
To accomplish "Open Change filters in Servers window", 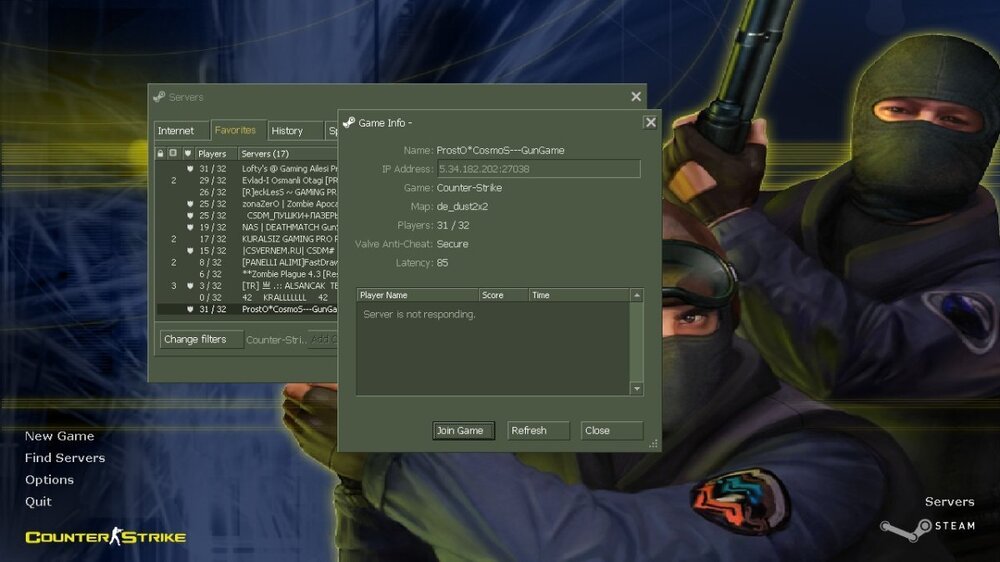I will [196, 340].
